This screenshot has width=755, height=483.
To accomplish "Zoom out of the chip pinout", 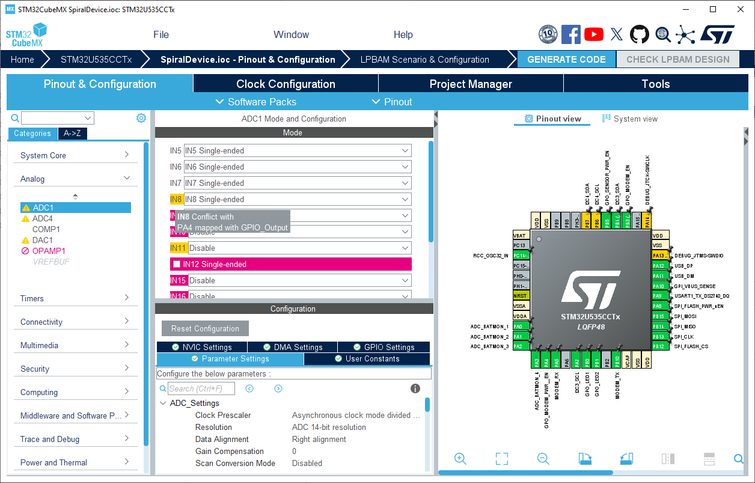I will 543,458.
